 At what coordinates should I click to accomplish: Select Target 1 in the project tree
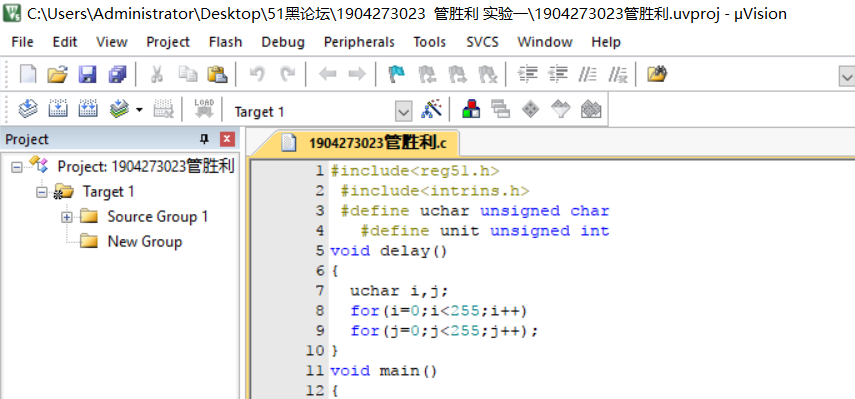(108, 191)
